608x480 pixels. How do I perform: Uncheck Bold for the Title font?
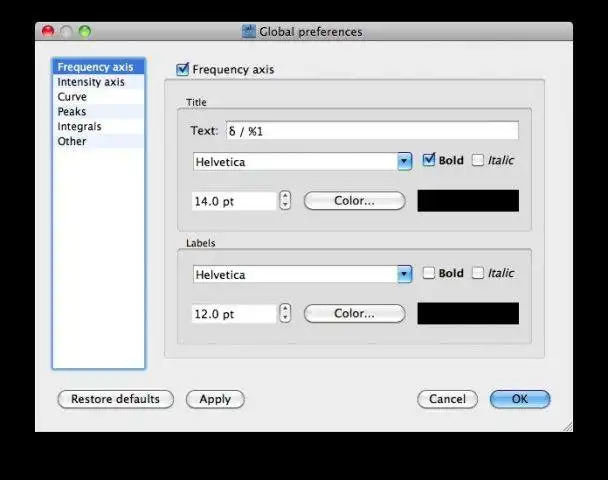pyautogui.click(x=428, y=160)
